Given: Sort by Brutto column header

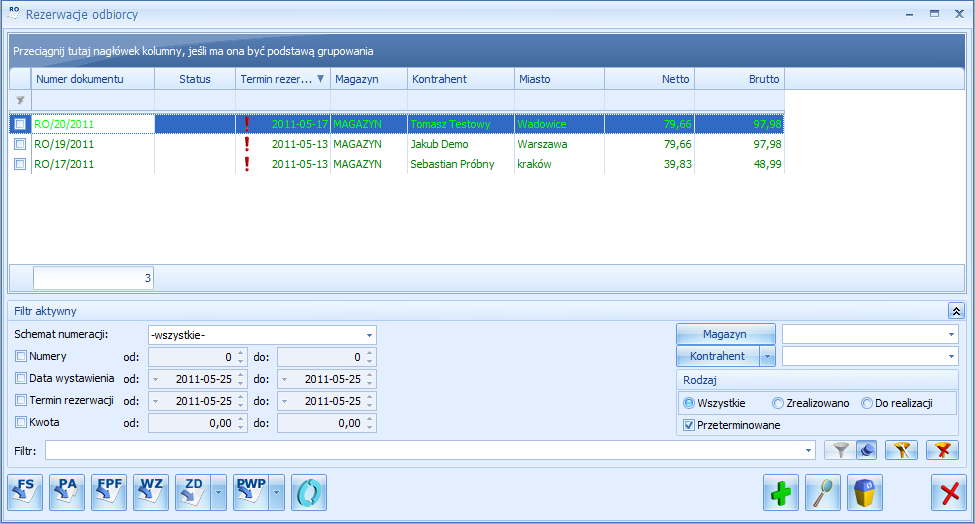Looking at the screenshot, I should pyautogui.click(x=739, y=79).
